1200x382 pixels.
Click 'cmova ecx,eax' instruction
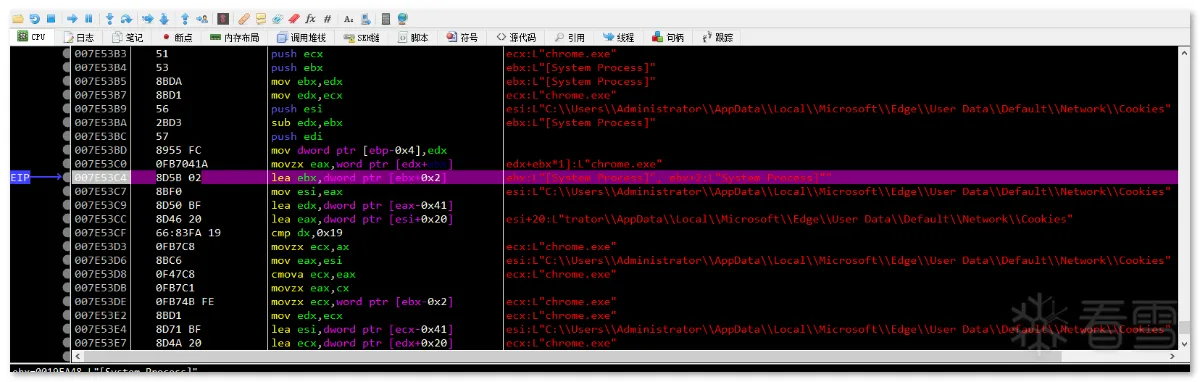click(x=315, y=273)
